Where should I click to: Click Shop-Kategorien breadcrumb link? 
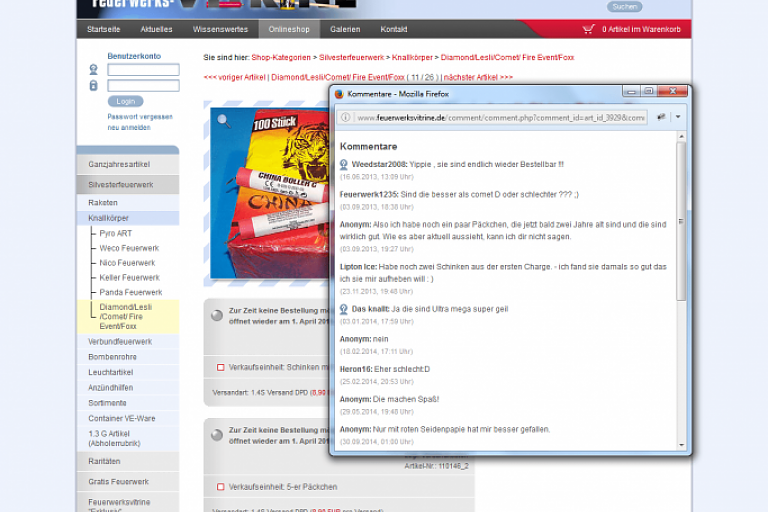point(281,57)
